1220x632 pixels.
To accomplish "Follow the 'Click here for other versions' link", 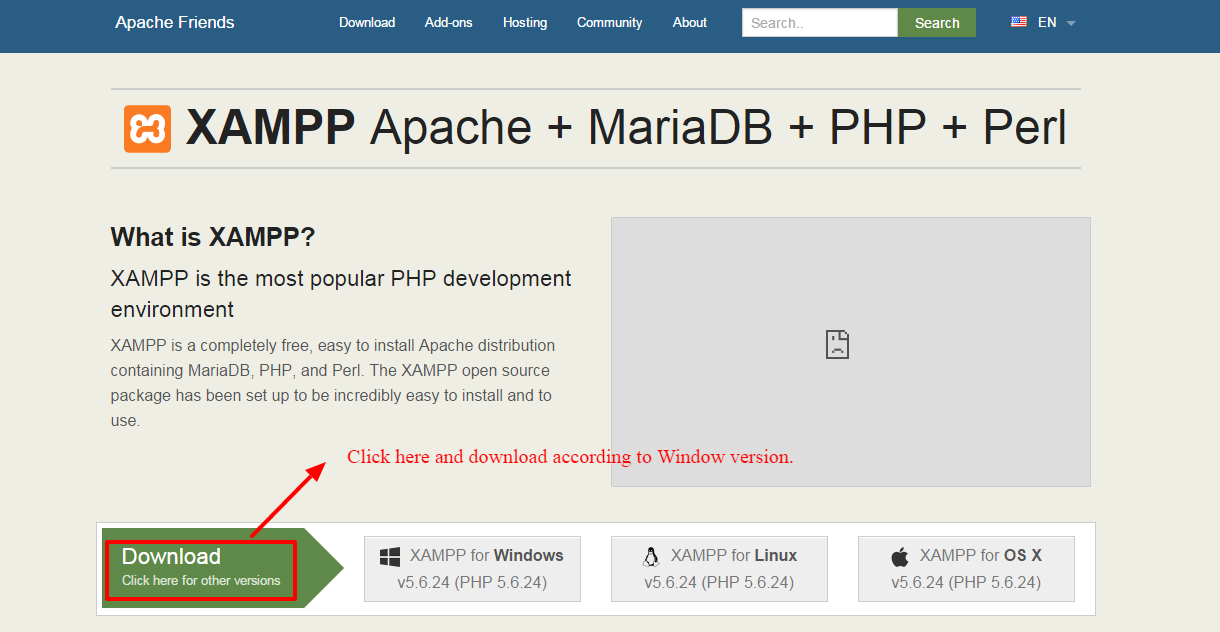I will coord(201,581).
